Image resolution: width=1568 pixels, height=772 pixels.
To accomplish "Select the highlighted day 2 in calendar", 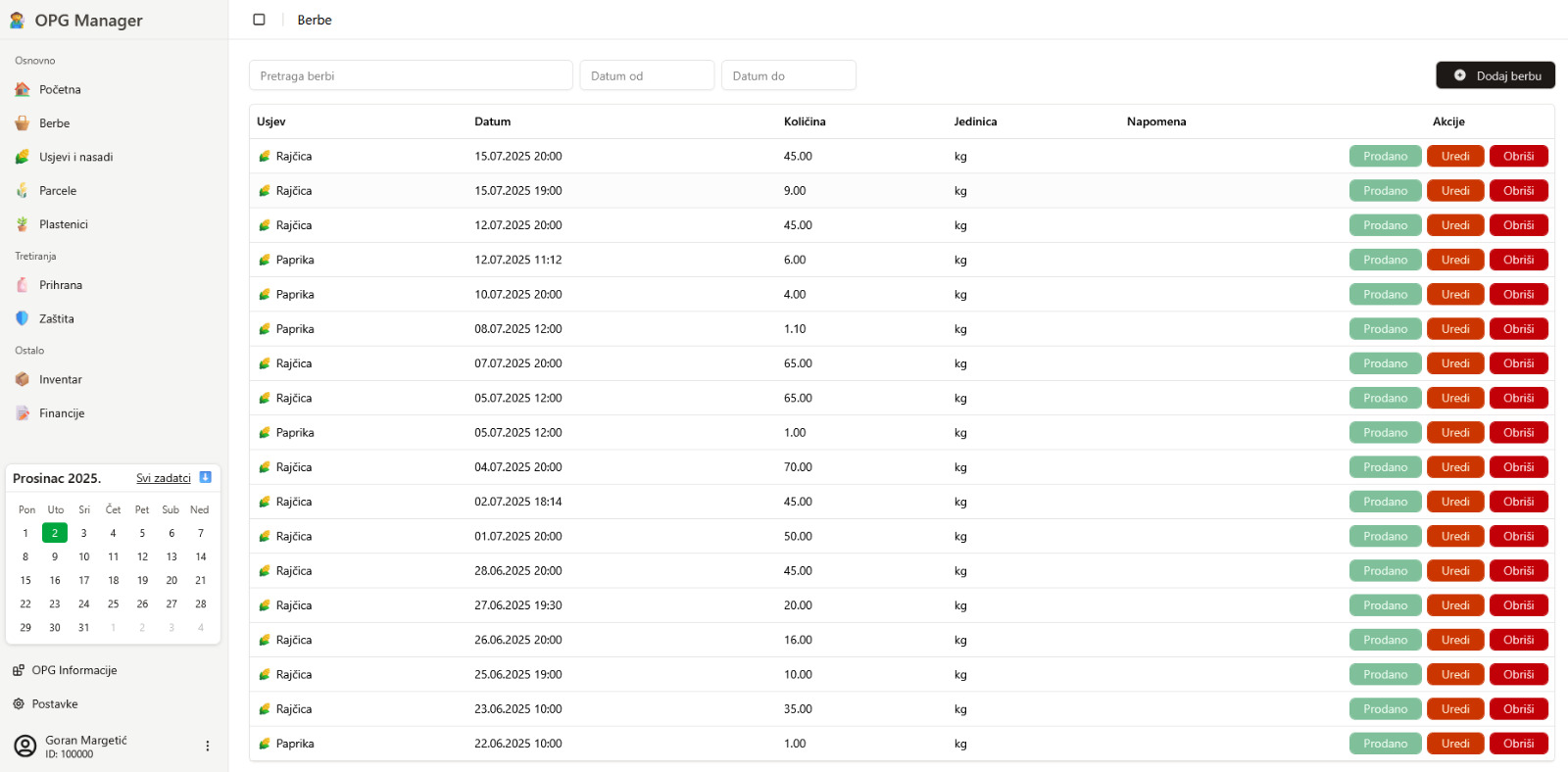I will coord(55,533).
